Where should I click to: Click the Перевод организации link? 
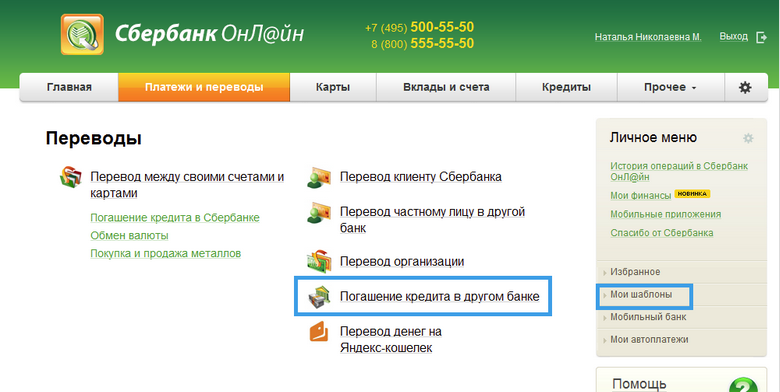coord(402,262)
